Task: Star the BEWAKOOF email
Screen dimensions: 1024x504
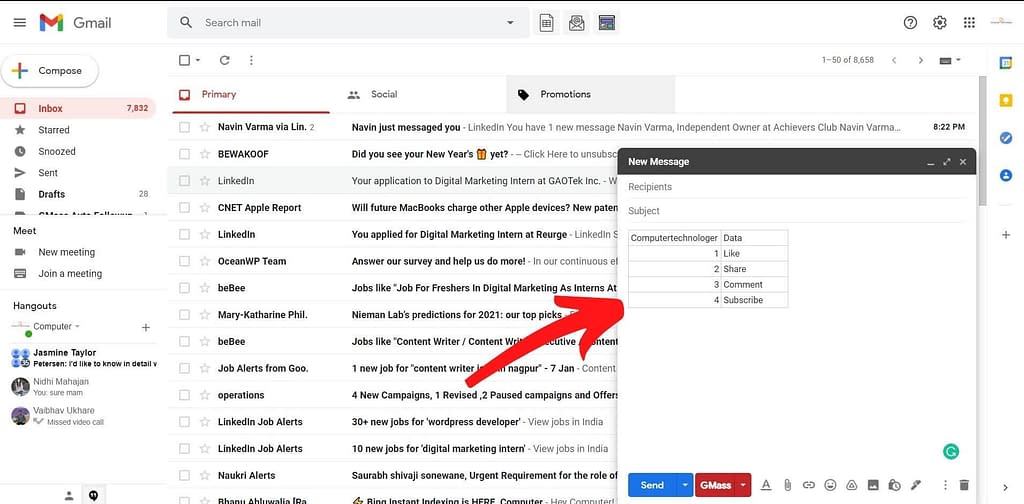Action: pyautogui.click(x=205, y=154)
